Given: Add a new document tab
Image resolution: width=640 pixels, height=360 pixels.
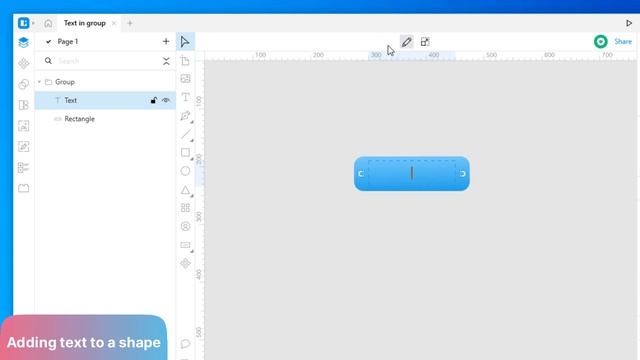Looking at the screenshot, I should [130, 23].
